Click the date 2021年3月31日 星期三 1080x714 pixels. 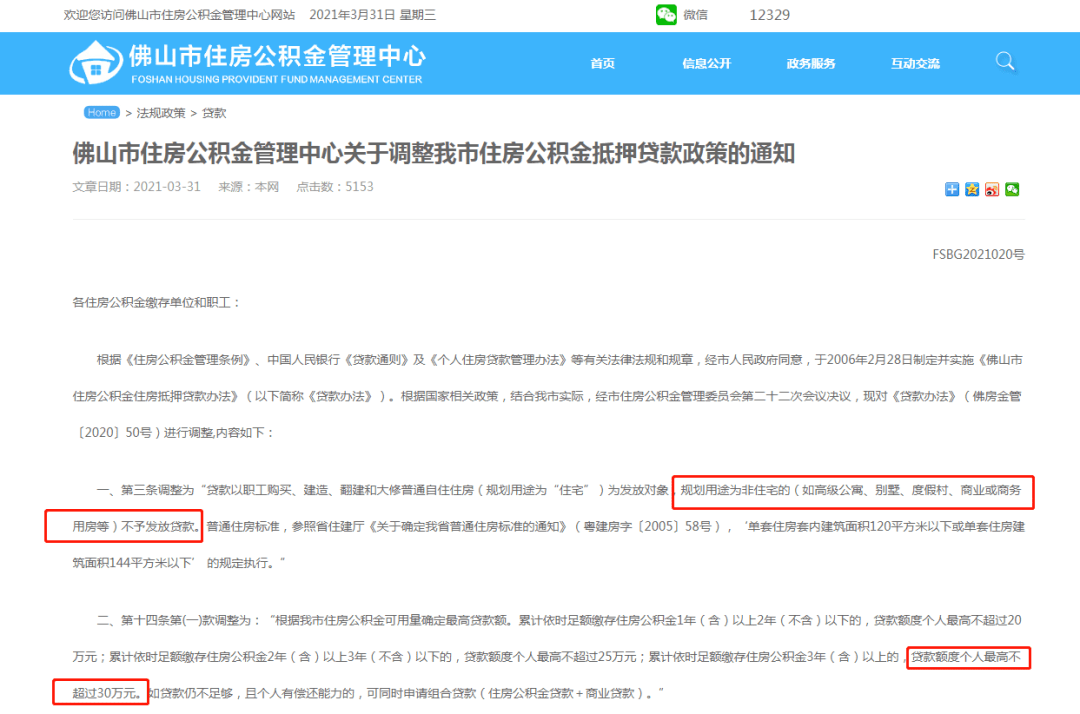point(373,14)
